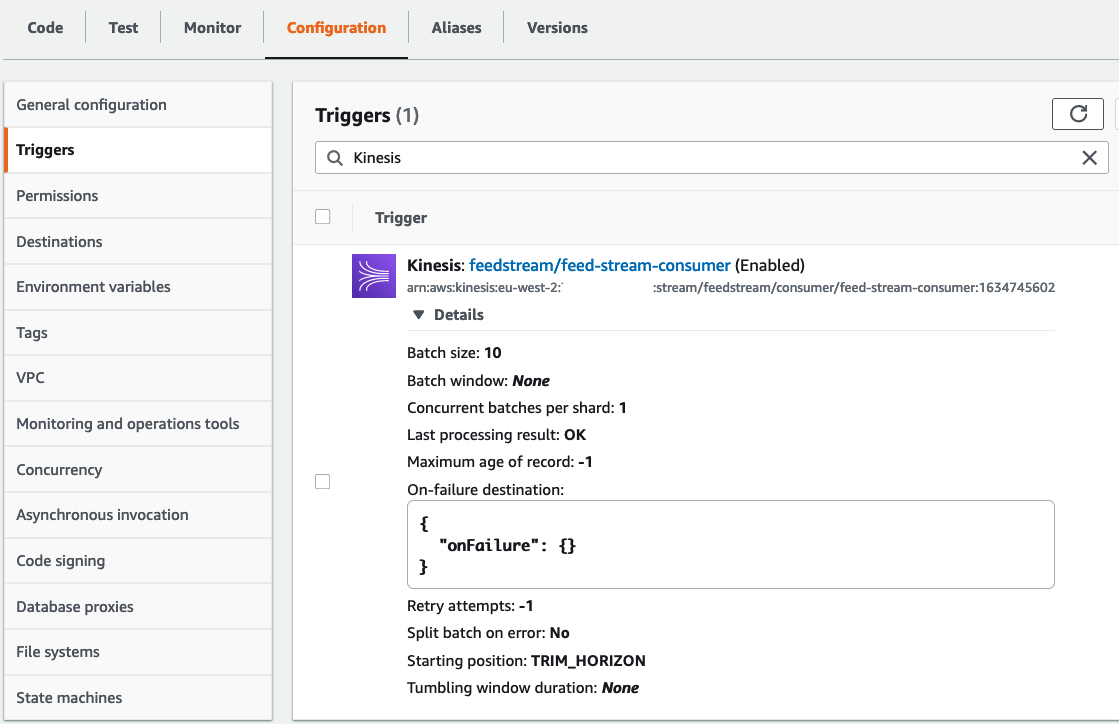Screen dimensions: 1119x724
Task: Open VPC settings in sidebar
Action: pos(138,378)
